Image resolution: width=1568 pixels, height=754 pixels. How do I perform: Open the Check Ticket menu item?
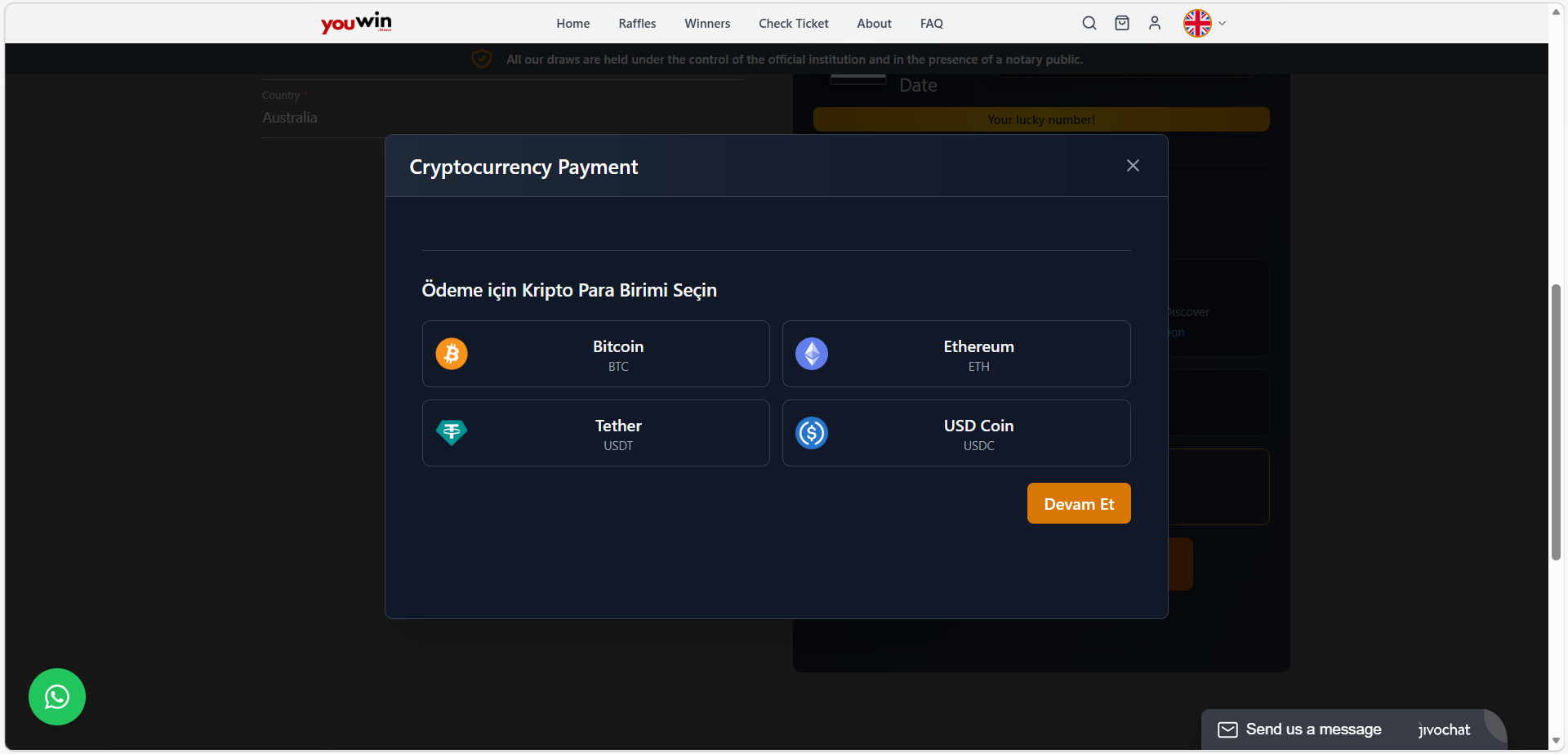point(793,23)
